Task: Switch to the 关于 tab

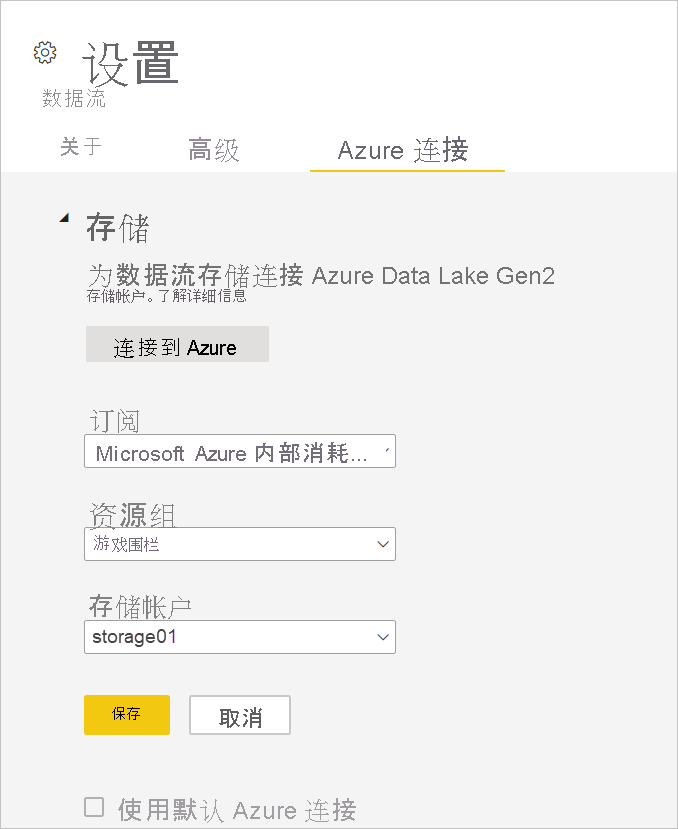Action: pos(80,147)
